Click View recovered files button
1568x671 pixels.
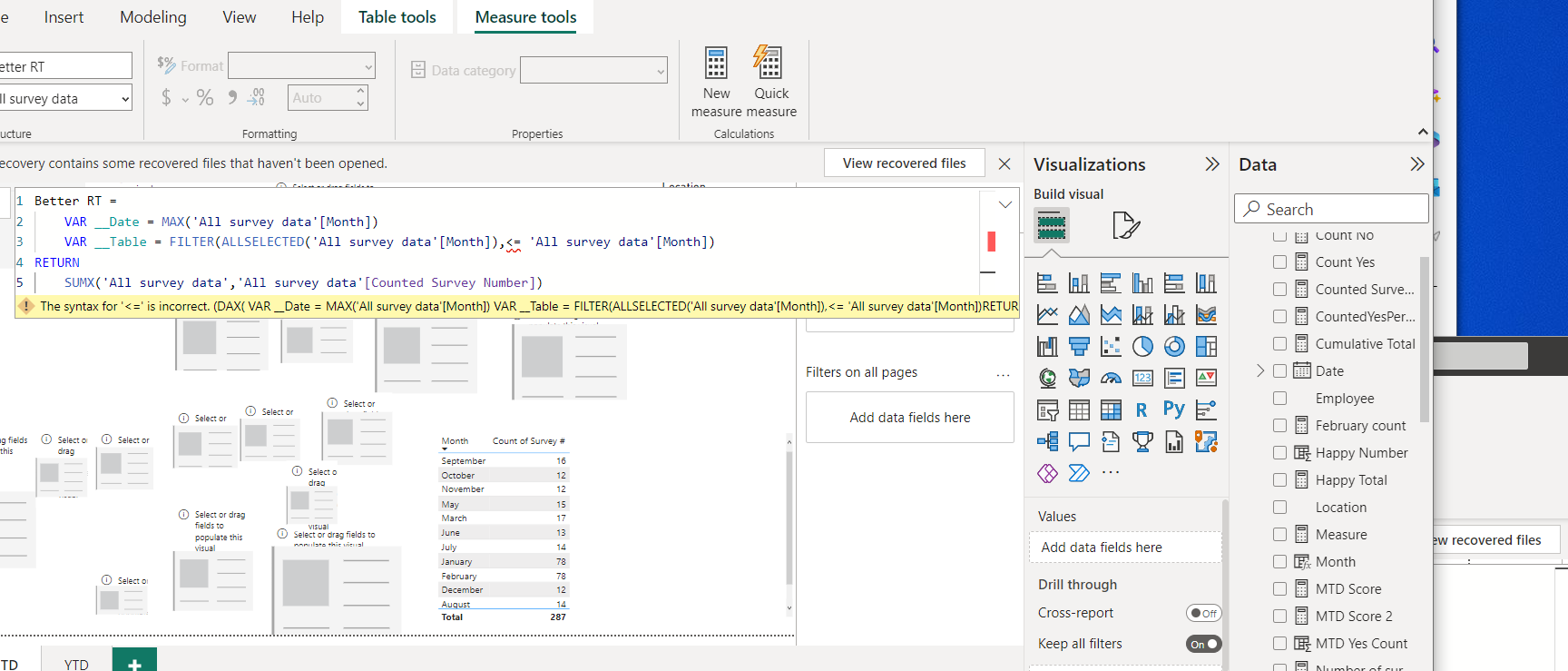tap(904, 163)
